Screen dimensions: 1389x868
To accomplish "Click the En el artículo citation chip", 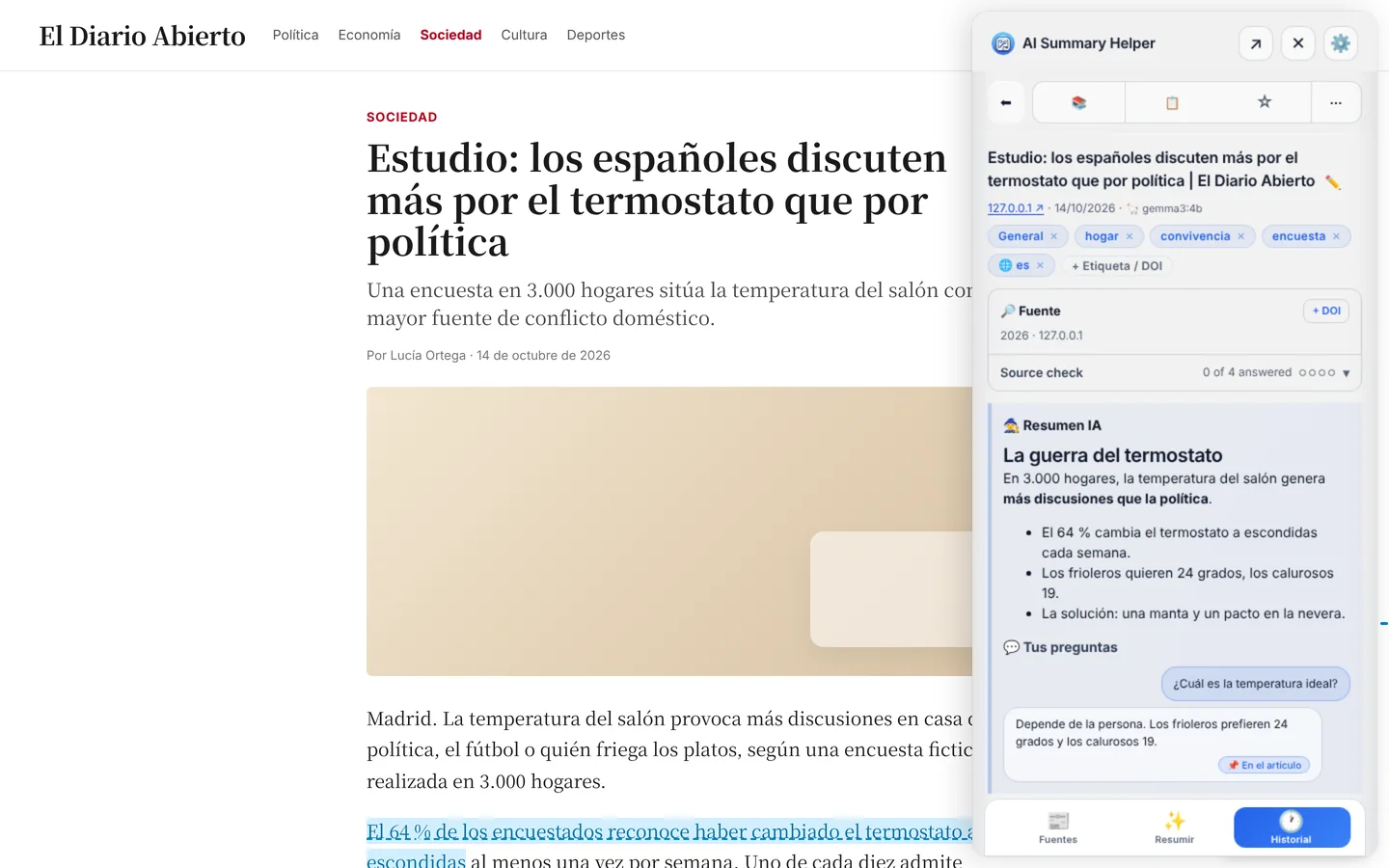I will (x=1264, y=765).
